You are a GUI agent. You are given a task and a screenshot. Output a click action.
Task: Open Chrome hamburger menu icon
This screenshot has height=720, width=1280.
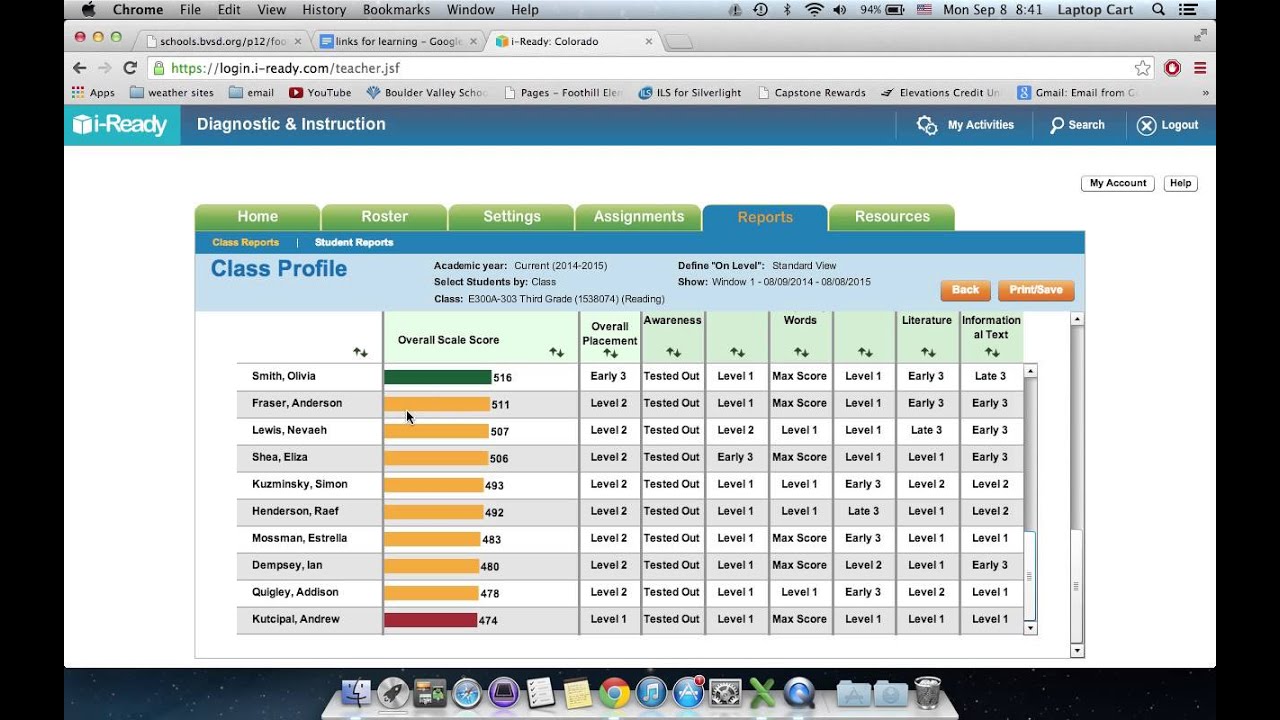click(x=1200, y=68)
